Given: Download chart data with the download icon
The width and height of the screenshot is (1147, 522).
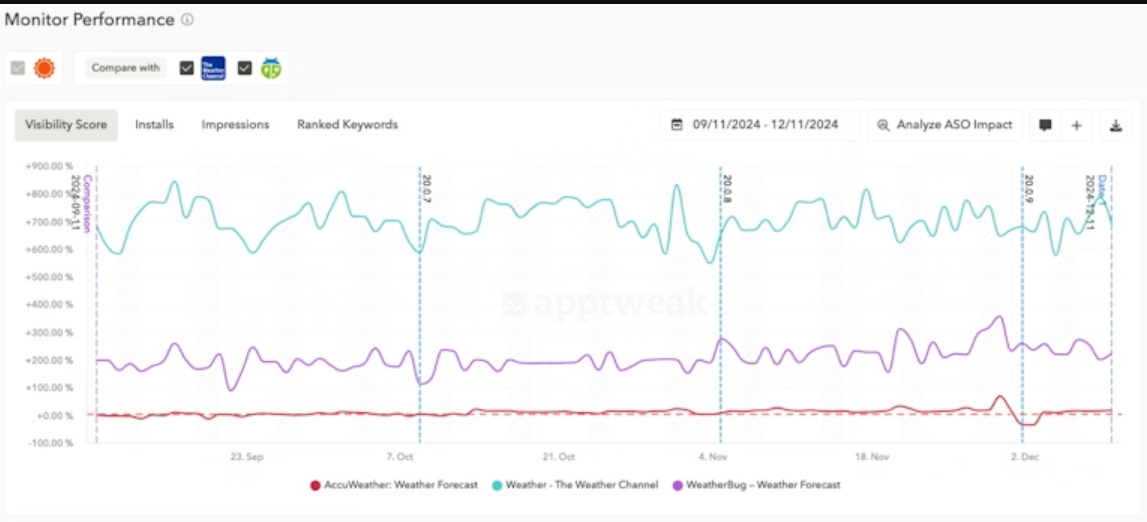Looking at the screenshot, I should coord(1115,125).
